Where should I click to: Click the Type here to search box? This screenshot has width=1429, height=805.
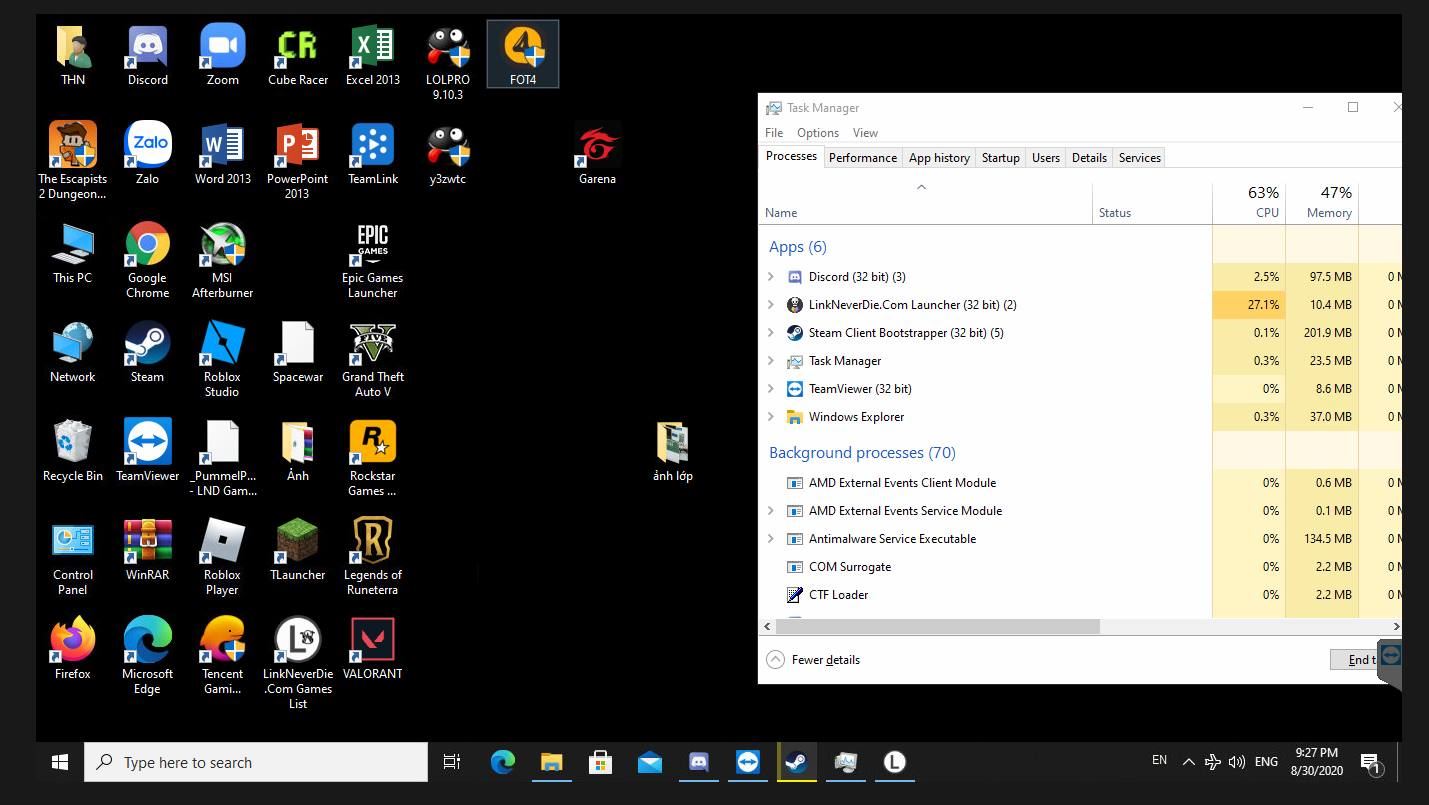[256, 763]
